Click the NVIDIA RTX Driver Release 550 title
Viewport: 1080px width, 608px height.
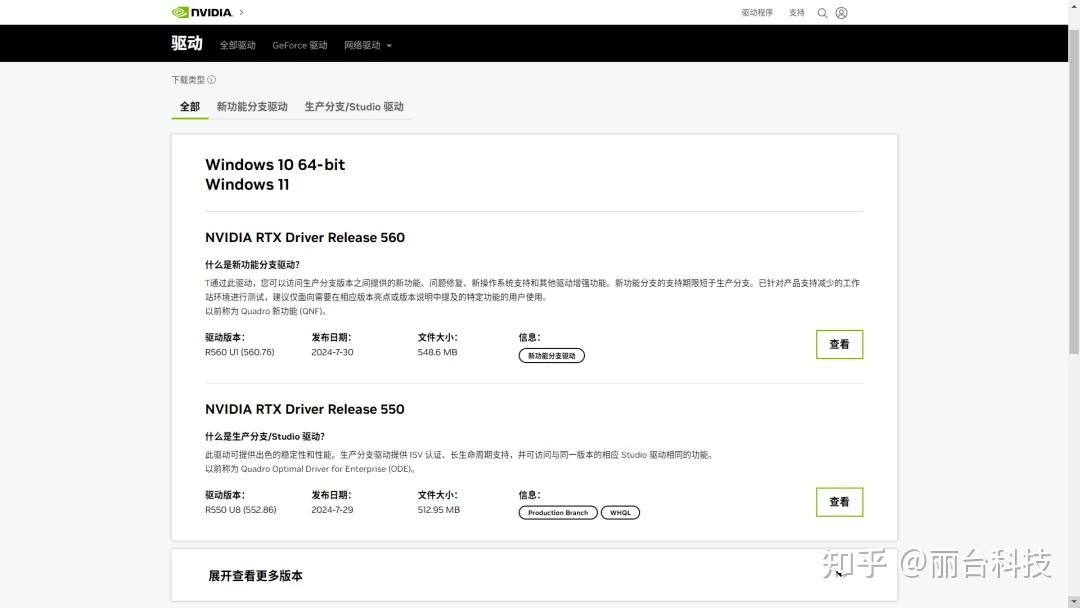tap(304, 409)
